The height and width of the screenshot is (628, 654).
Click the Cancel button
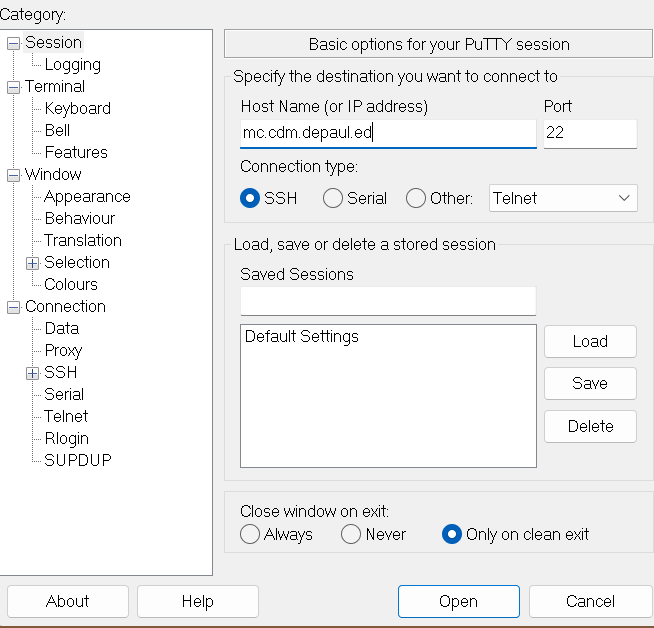pyautogui.click(x=590, y=601)
